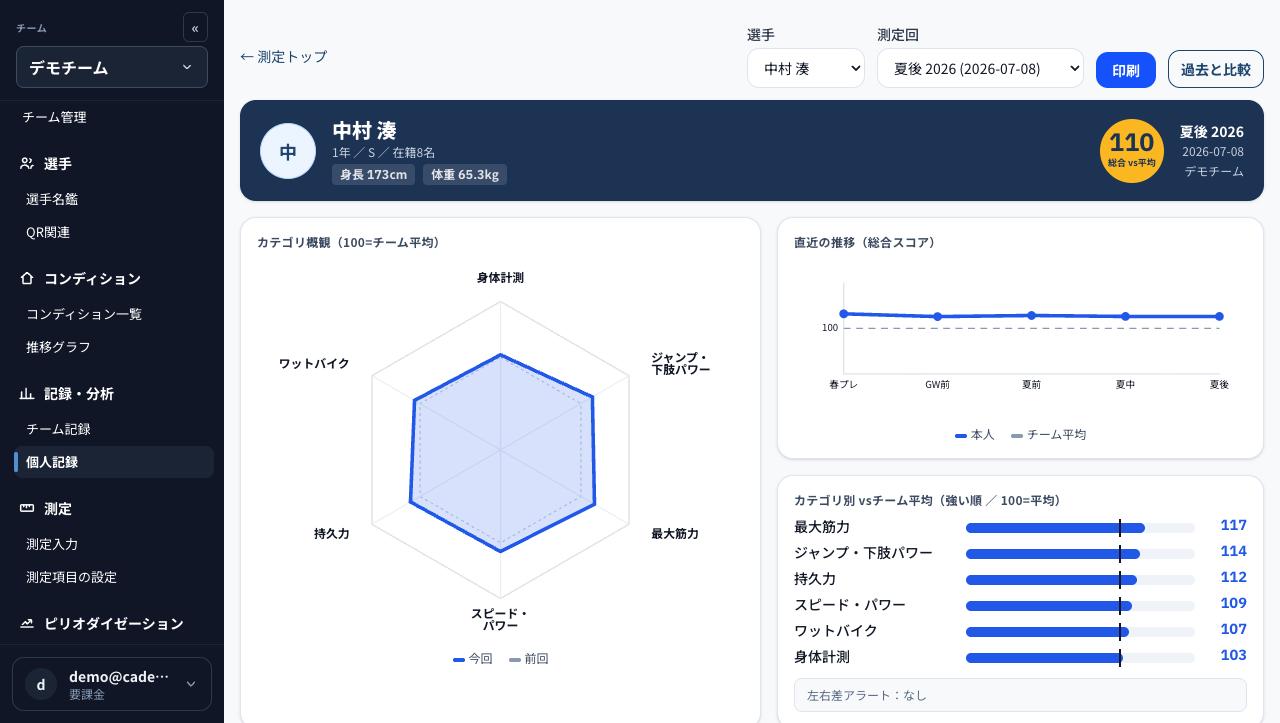Expand the demo@cade account menu

112,684
